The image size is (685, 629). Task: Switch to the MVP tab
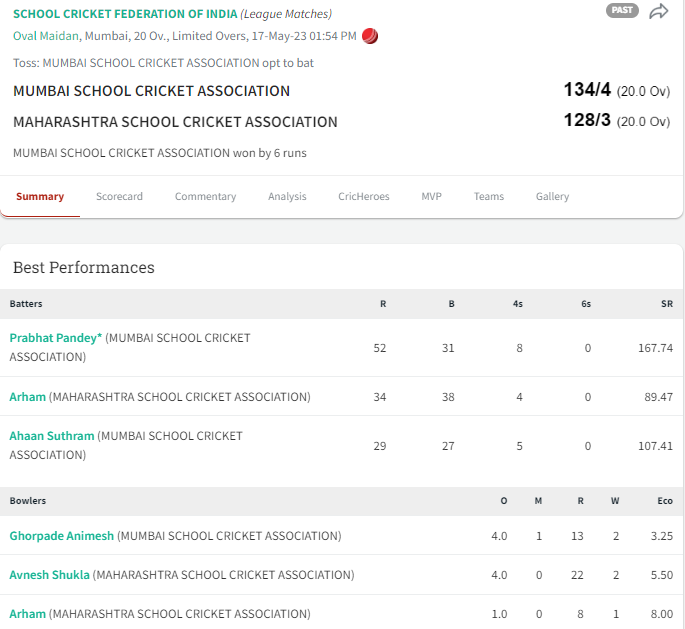point(431,197)
